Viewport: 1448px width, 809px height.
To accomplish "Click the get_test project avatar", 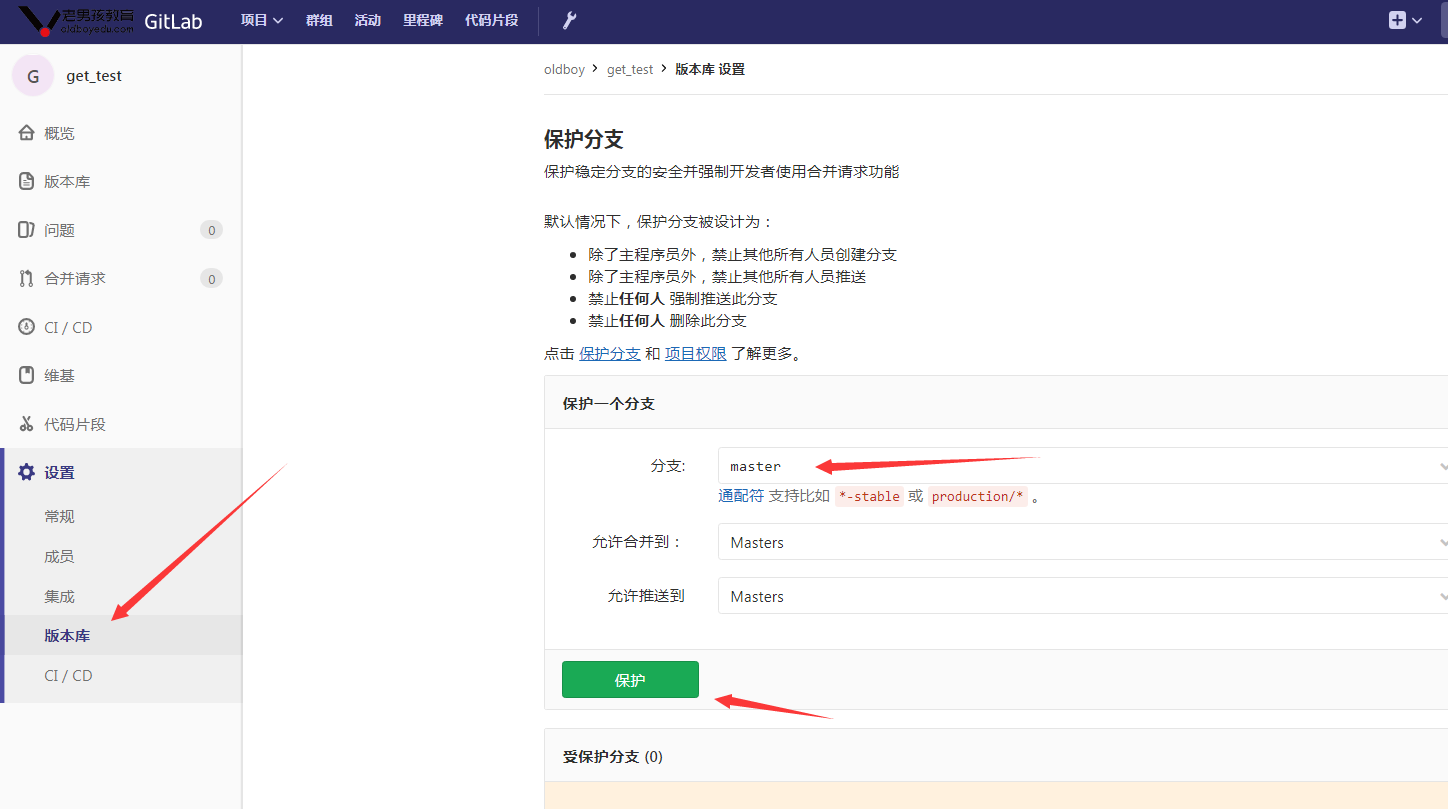I will 33,76.
